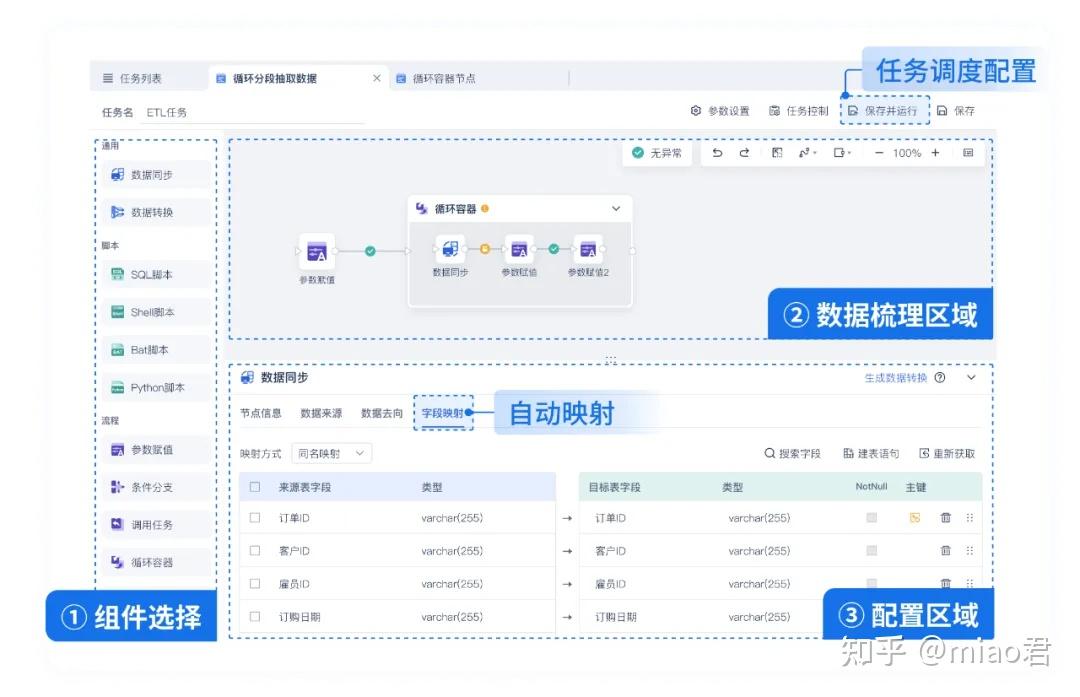Collapse the 循环容器 chevron on canvas
1080x697 pixels.
tap(616, 208)
